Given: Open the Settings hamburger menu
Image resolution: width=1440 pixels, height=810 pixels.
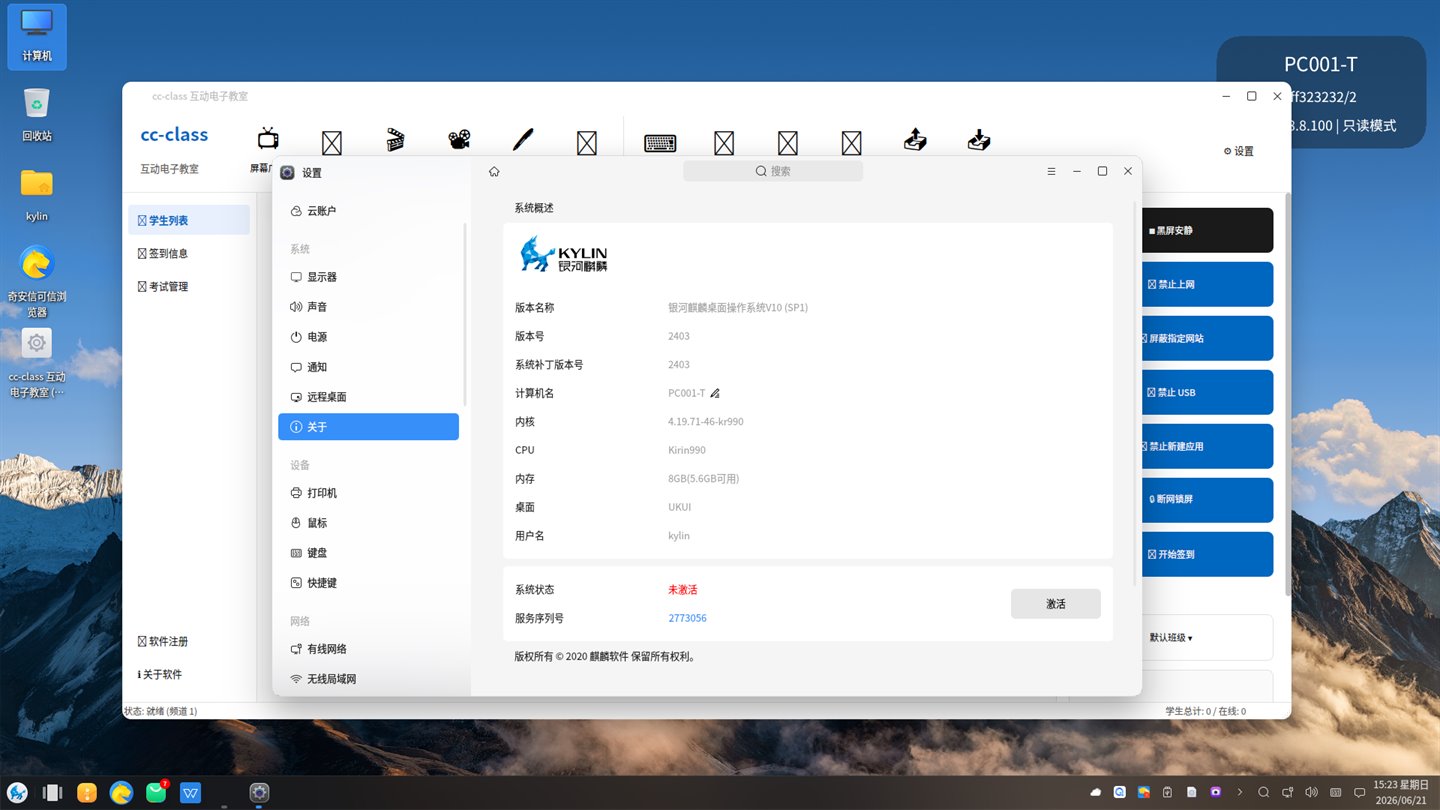Looking at the screenshot, I should tap(1051, 172).
